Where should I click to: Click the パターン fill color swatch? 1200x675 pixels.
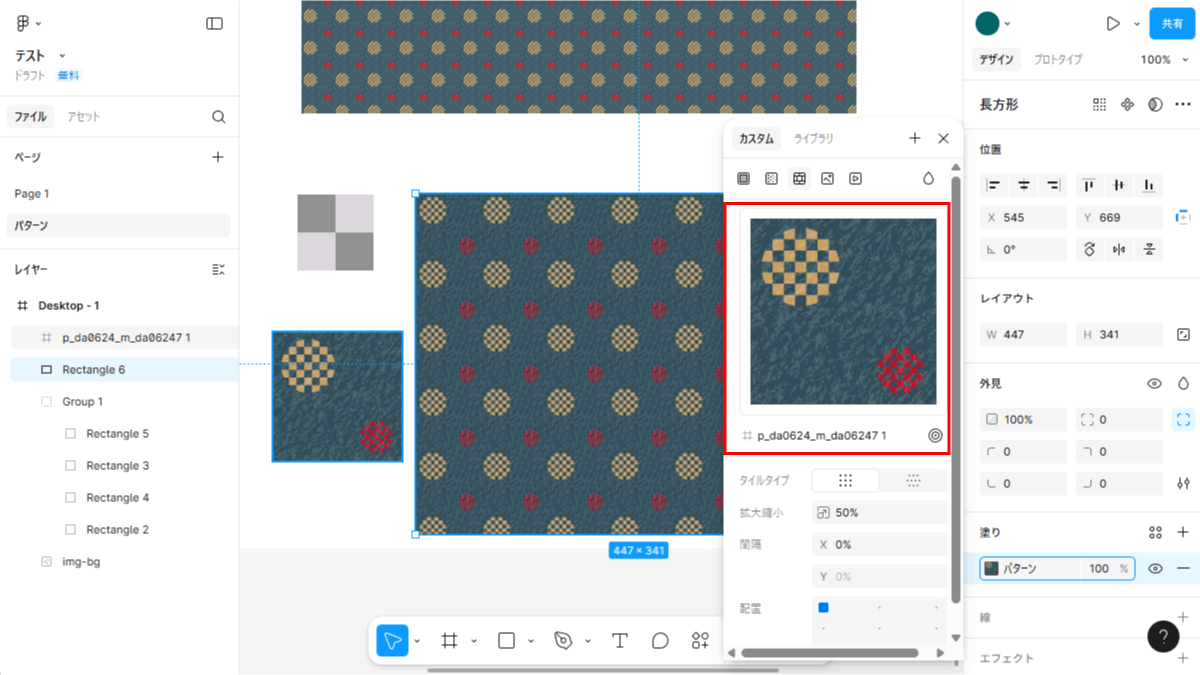point(992,568)
